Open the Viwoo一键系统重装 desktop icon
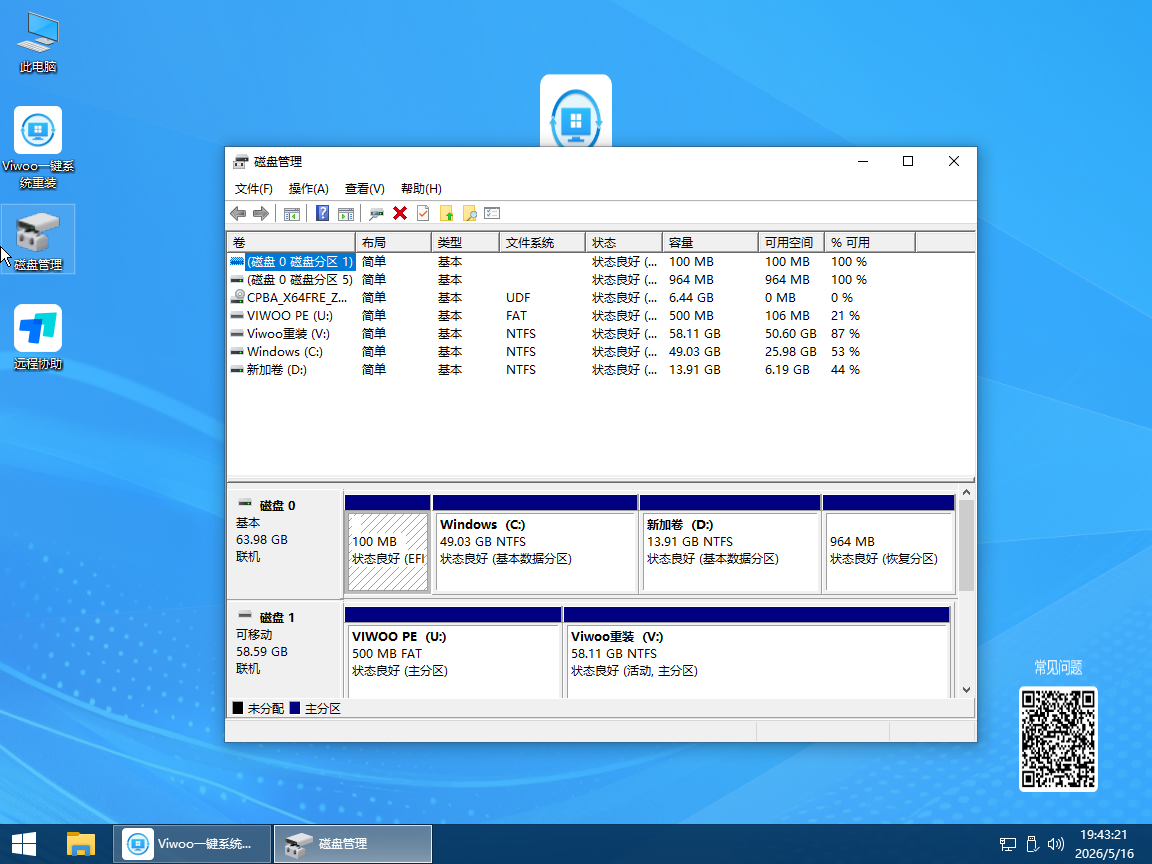The height and width of the screenshot is (864, 1152). pyautogui.click(x=38, y=147)
